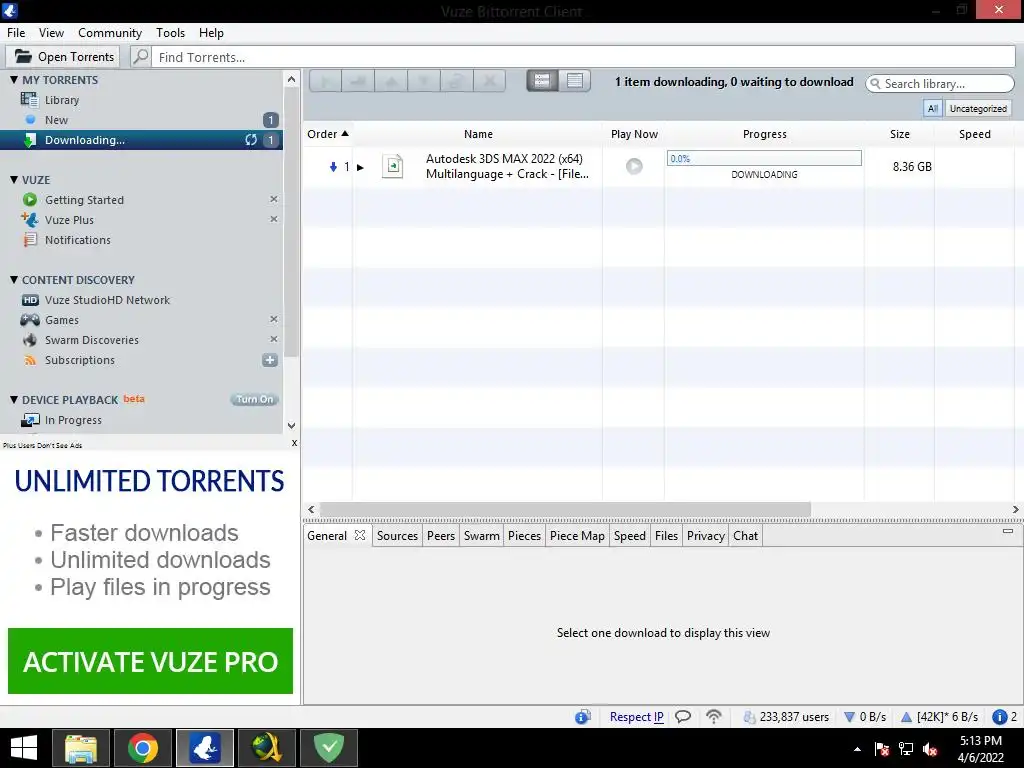Open the Notifications sidebar item
Image resolution: width=1024 pixels, height=768 pixels.
pyautogui.click(x=78, y=240)
